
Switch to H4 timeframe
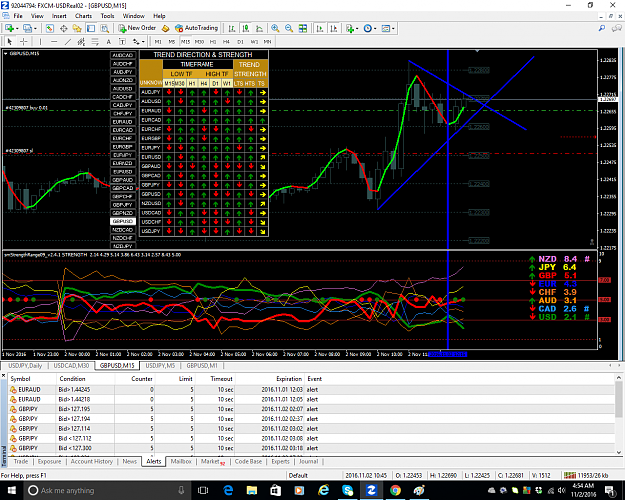[x=226, y=41]
